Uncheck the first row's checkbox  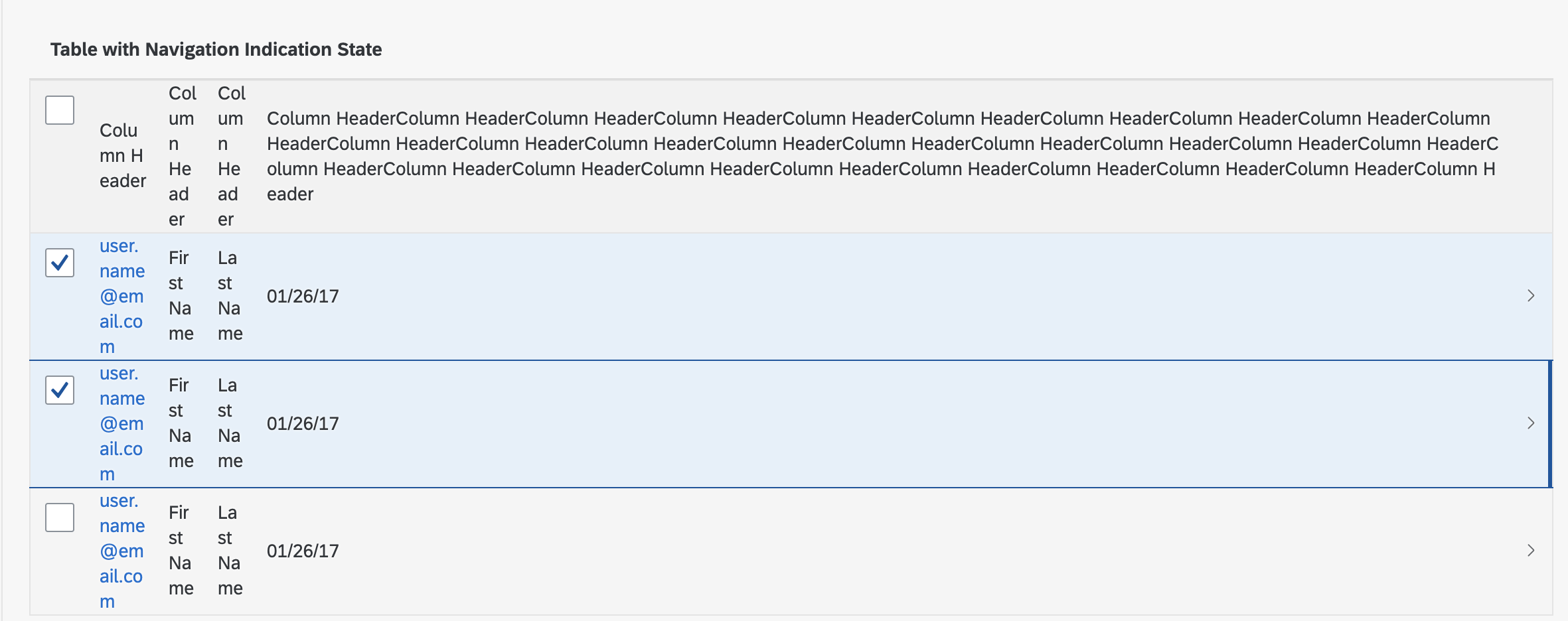60,263
